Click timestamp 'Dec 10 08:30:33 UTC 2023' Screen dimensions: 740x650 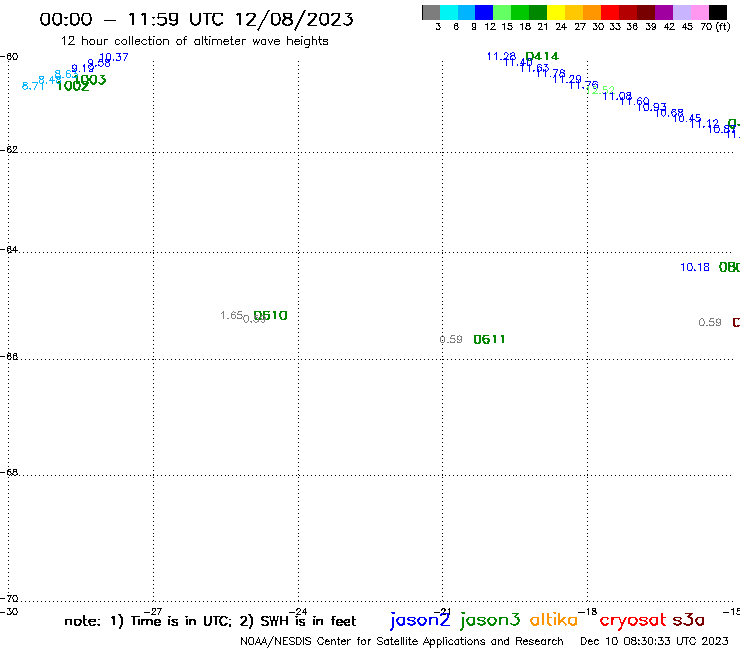coord(654,642)
